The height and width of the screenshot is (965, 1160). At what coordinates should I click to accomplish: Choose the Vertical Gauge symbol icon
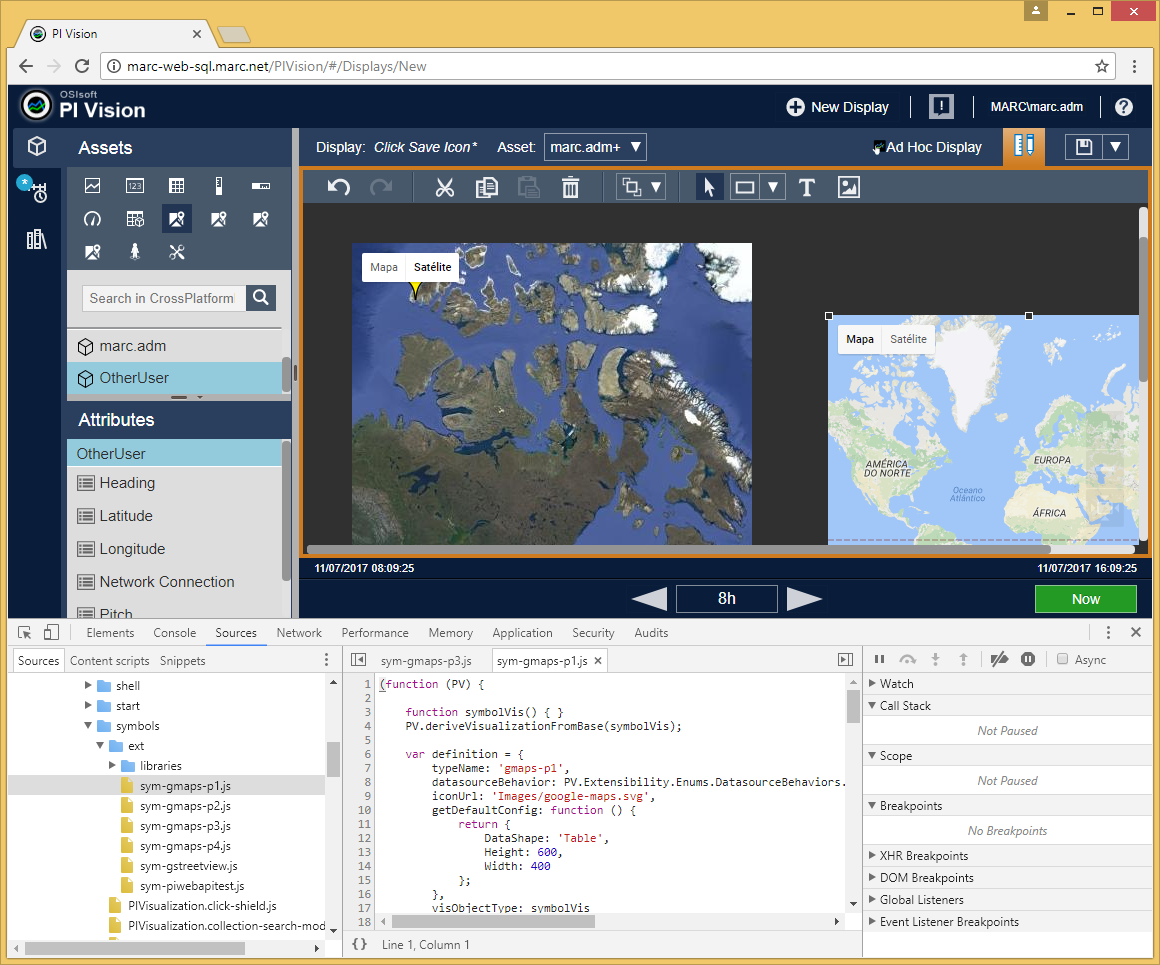[218, 186]
